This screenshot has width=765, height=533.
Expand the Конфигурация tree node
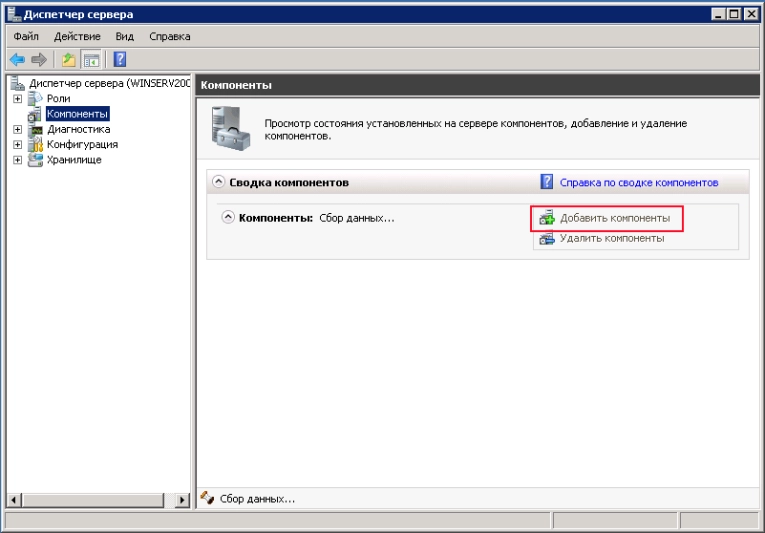18,144
